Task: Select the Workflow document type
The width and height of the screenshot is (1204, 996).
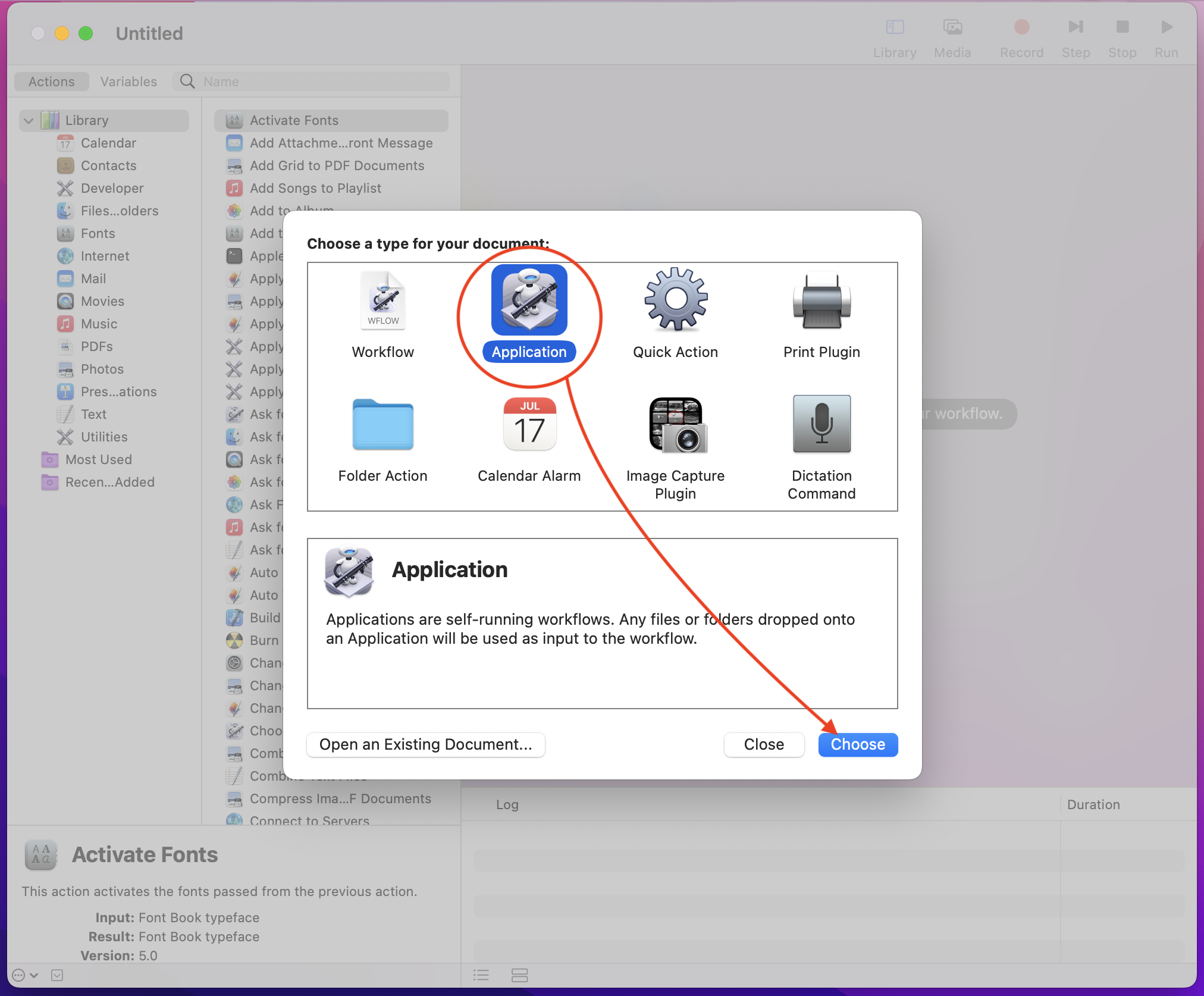Action: click(383, 315)
